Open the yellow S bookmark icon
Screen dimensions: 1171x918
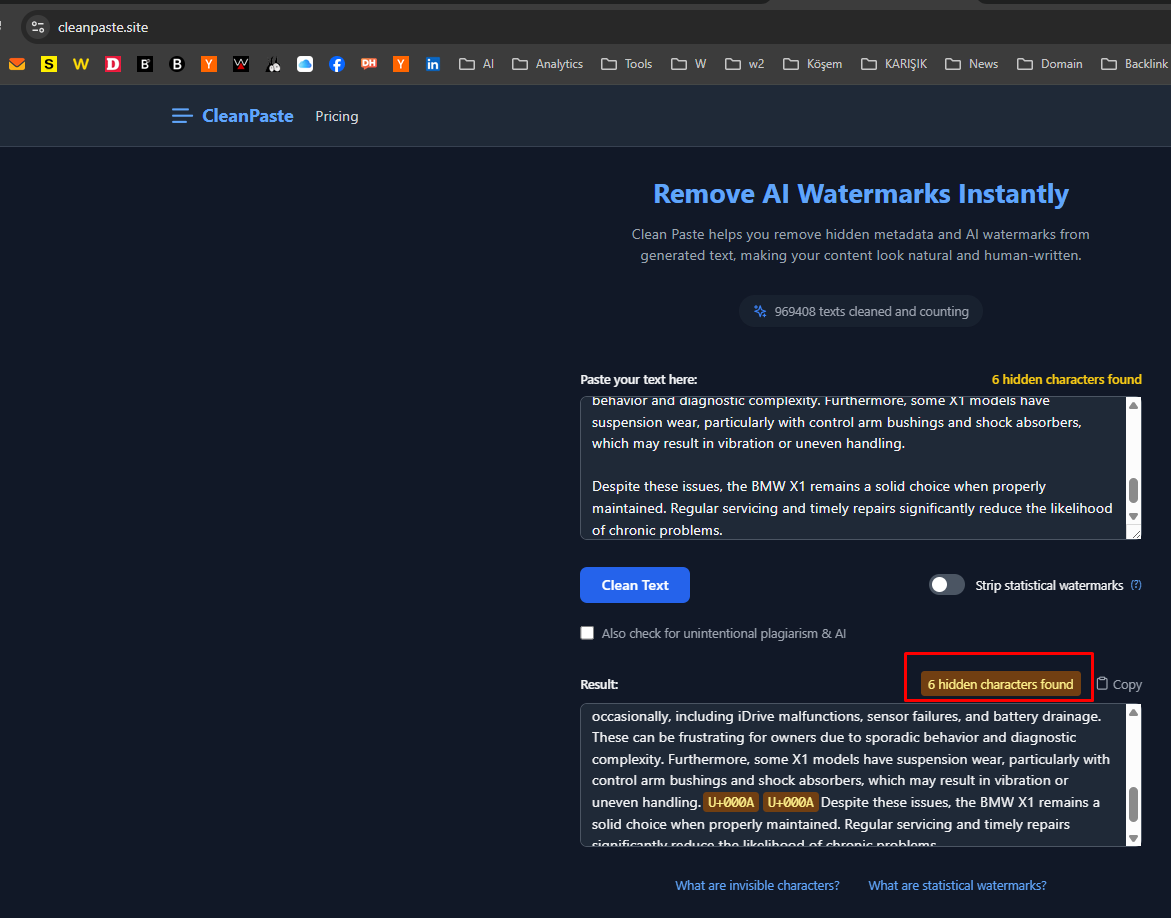[49, 64]
